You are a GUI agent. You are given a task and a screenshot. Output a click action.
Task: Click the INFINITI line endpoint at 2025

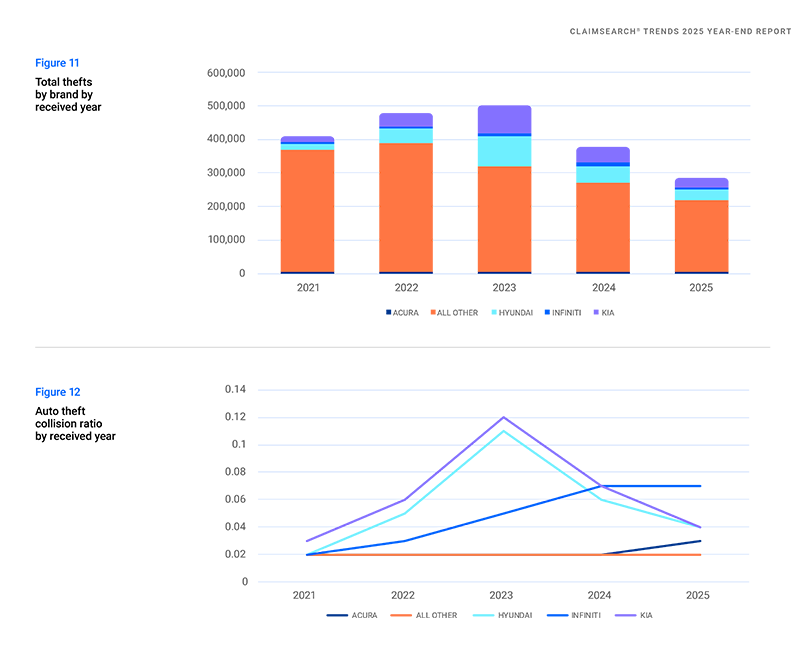click(701, 486)
